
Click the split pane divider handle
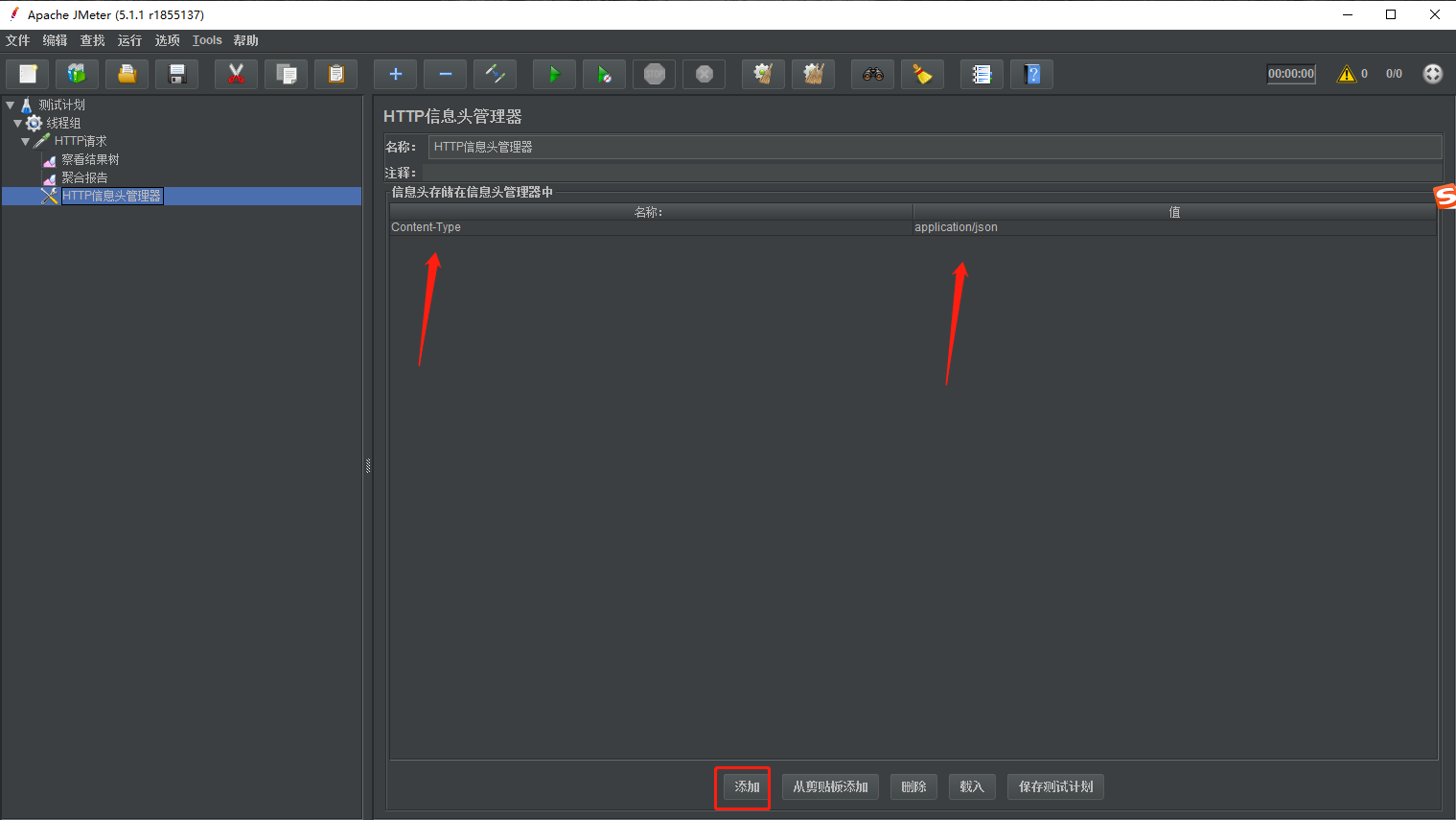368,465
